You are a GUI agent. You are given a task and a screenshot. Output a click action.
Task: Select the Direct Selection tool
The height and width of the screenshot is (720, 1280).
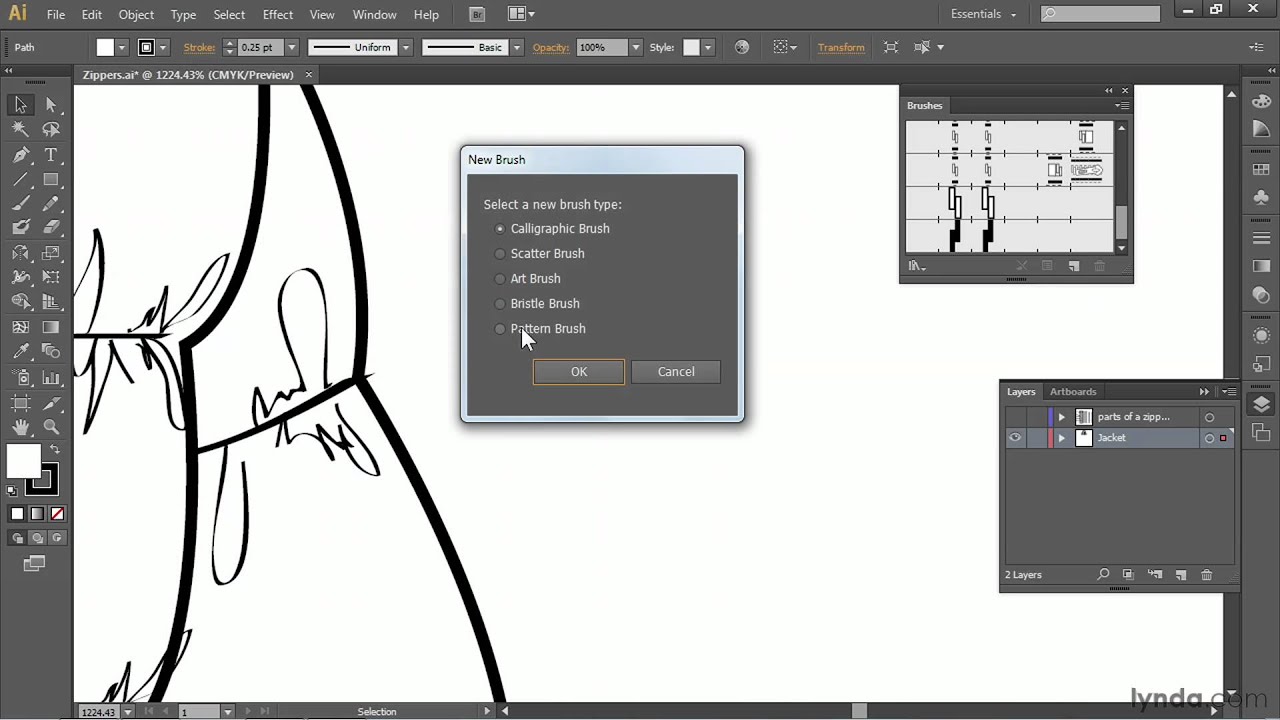pos(50,104)
